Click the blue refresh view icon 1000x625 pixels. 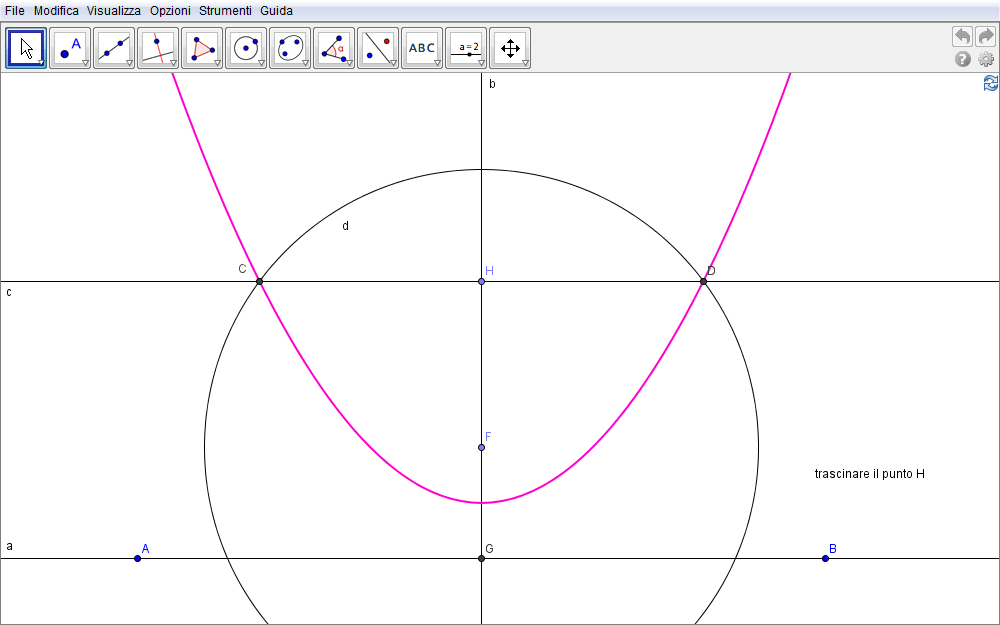990,83
